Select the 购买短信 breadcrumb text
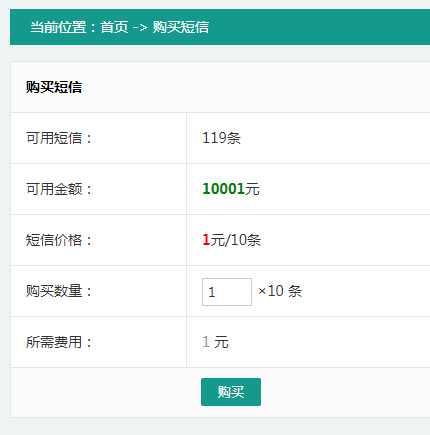Image resolution: width=430 pixels, height=435 pixels. pos(181,27)
